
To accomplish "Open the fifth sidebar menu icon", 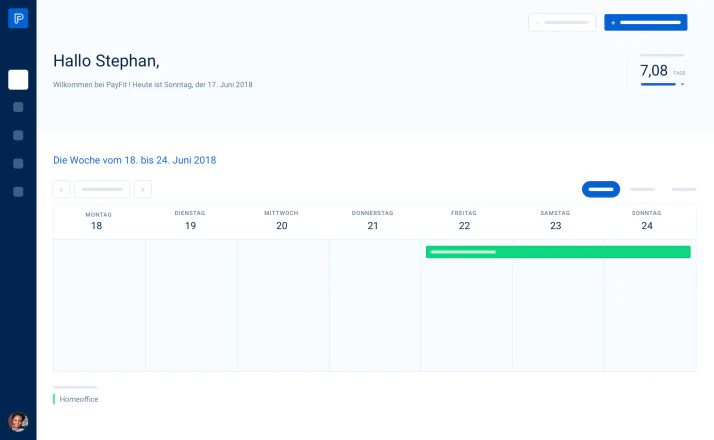I will pyautogui.click(x=18, y=192).
